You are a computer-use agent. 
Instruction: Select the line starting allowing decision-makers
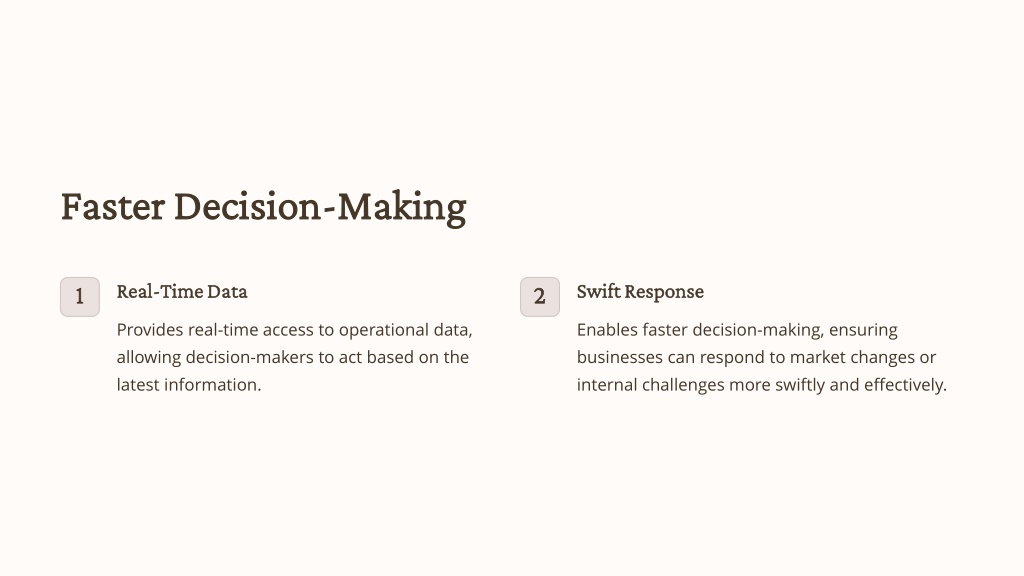[x=293, y=357]
